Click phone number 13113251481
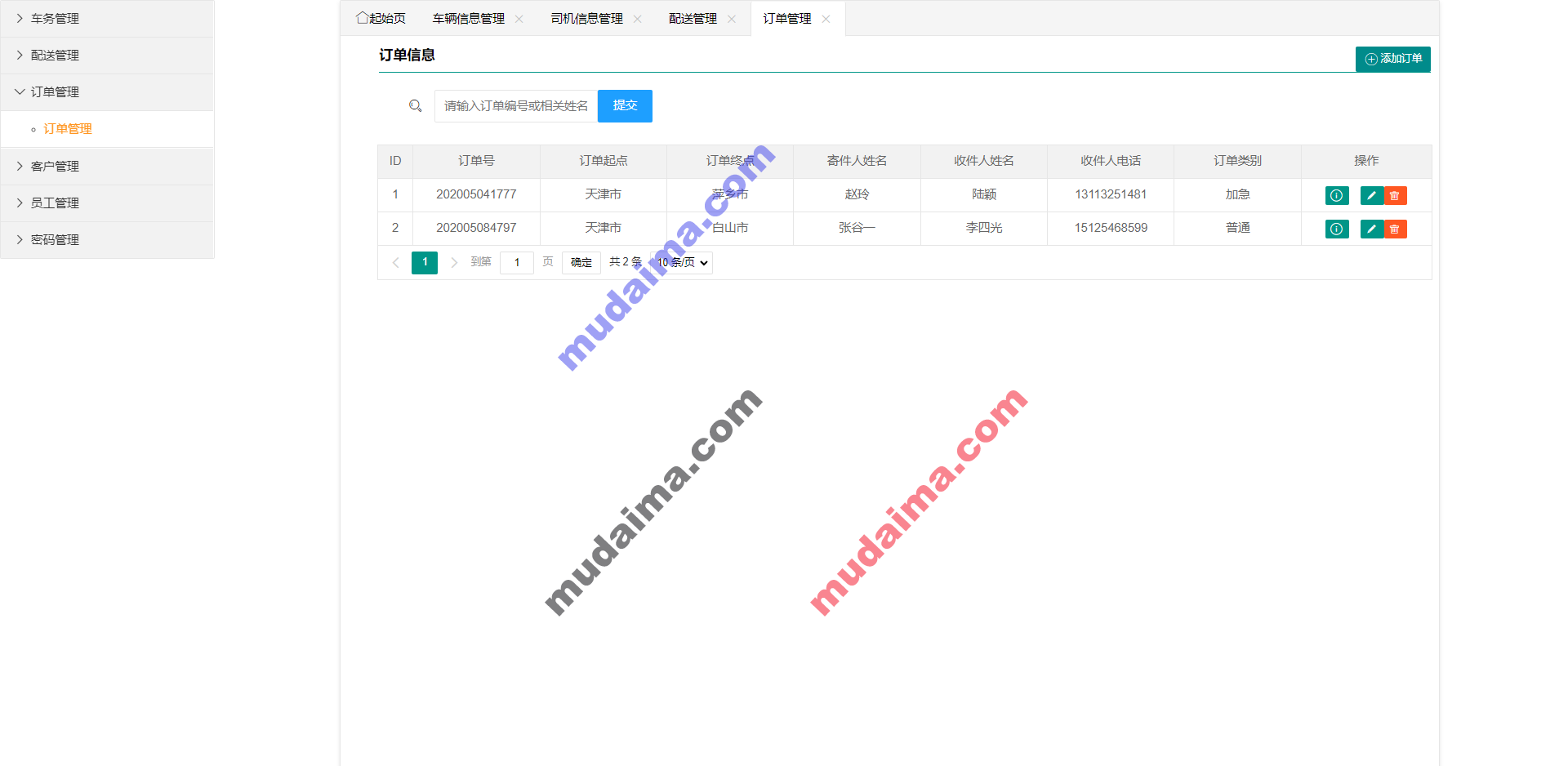The height and width of the screenshot is (766, 1568). 1111,194
